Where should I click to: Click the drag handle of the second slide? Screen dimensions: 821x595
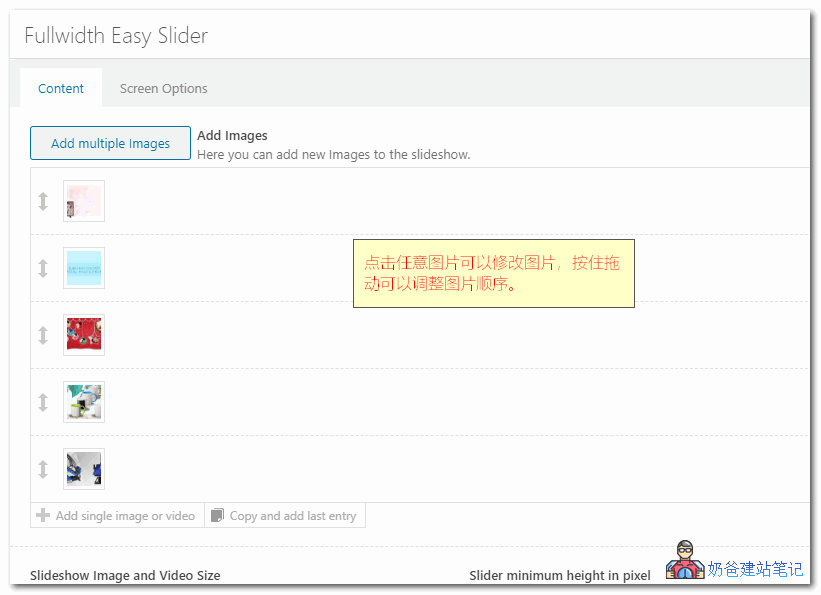pyautogui.click(x=43, y=268)
